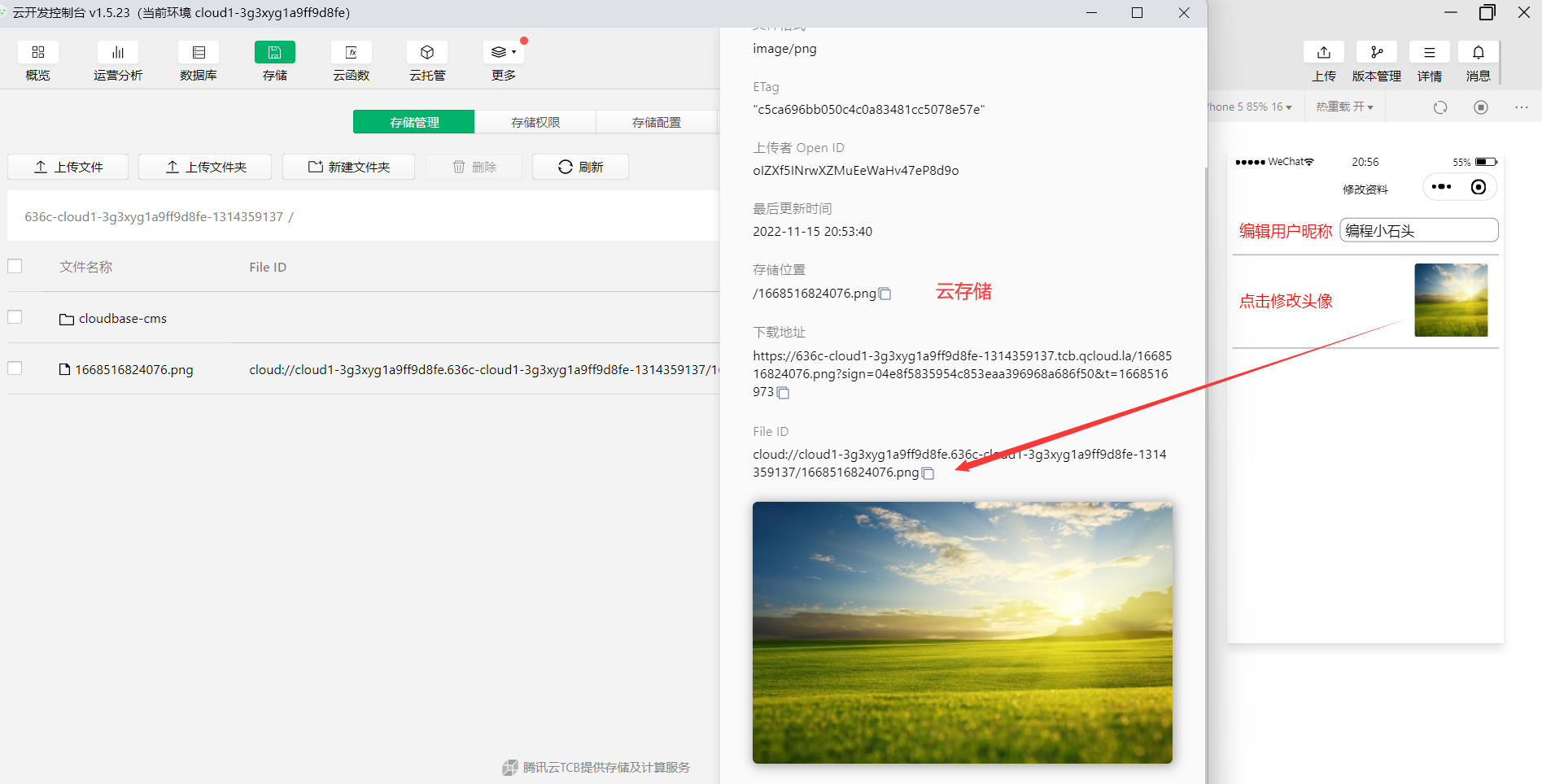Select the 存储 storage section
The height and width of the screenshot is (784, 1542).
pyautogui.click(x=275, y=62)
